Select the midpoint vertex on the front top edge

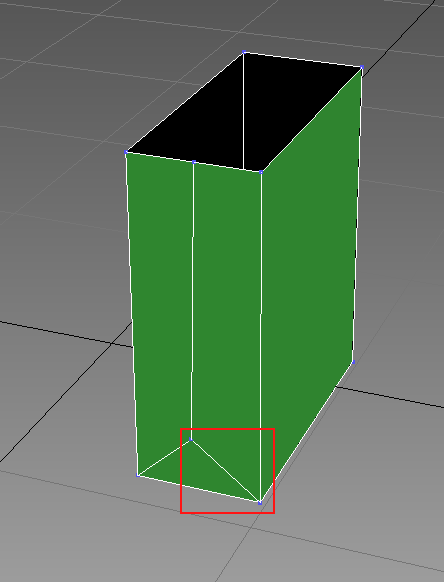point(194,162)
